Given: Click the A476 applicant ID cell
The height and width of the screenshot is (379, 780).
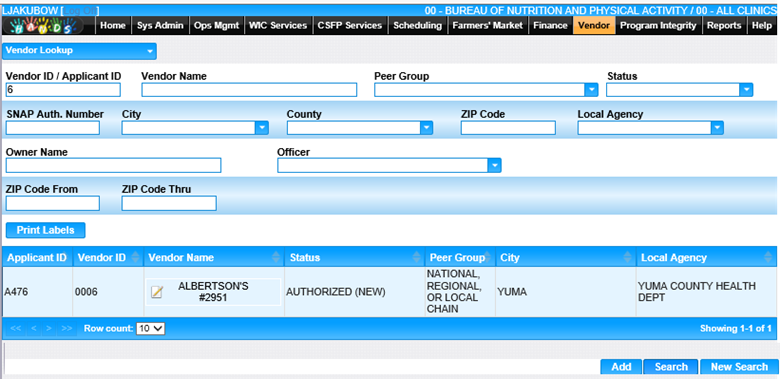Looking at the screenshot, I should tap(37, 292).
